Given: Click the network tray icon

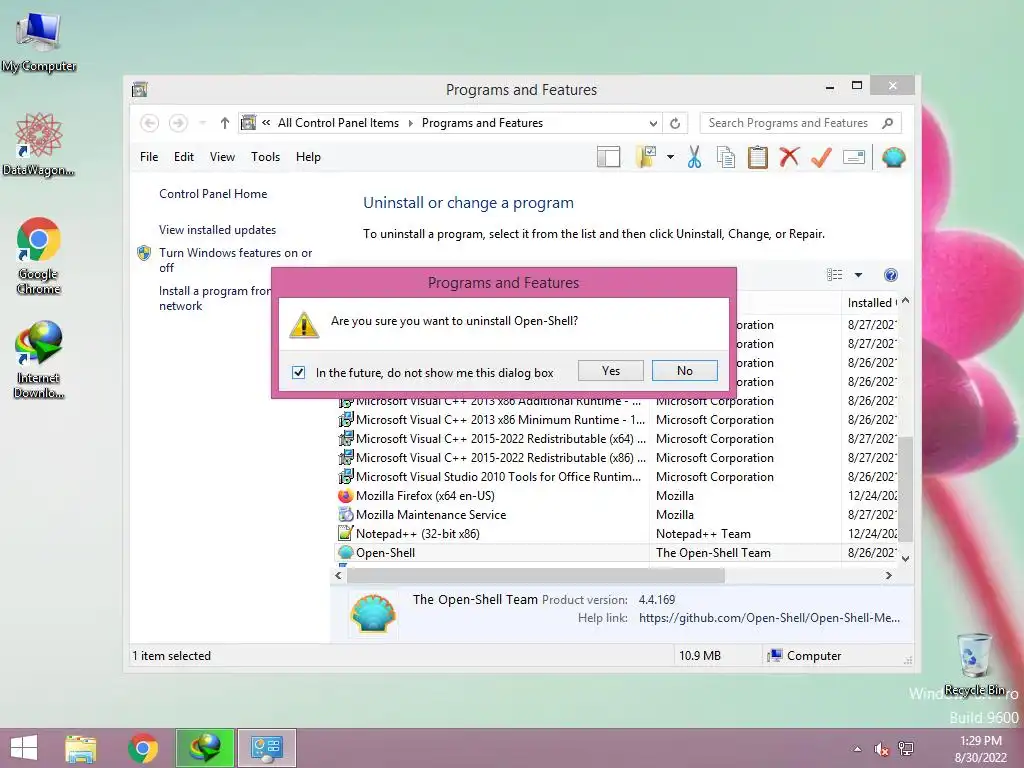Looking at the screenshot, I should point(906,749).
